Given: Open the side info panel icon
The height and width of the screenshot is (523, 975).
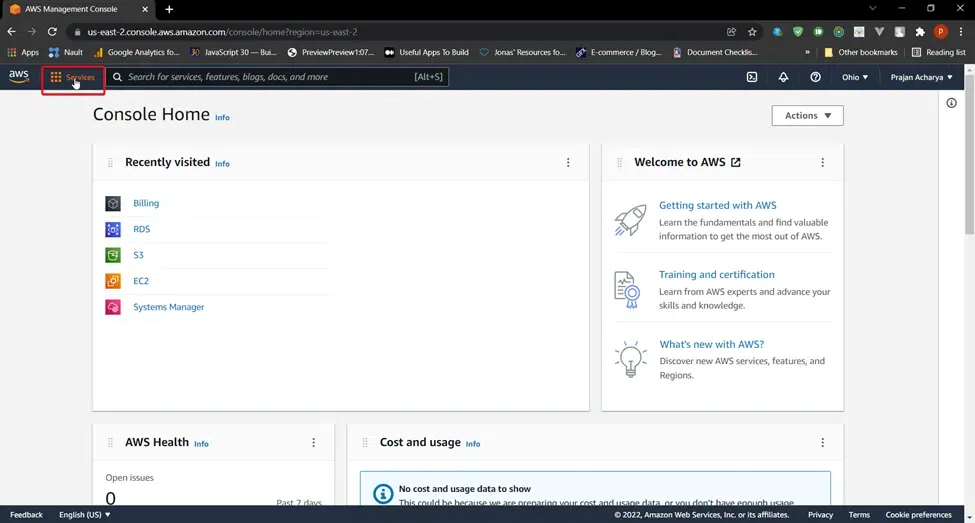Looking at the screenshot, I should pyautogui.click(x=951, y=103).
